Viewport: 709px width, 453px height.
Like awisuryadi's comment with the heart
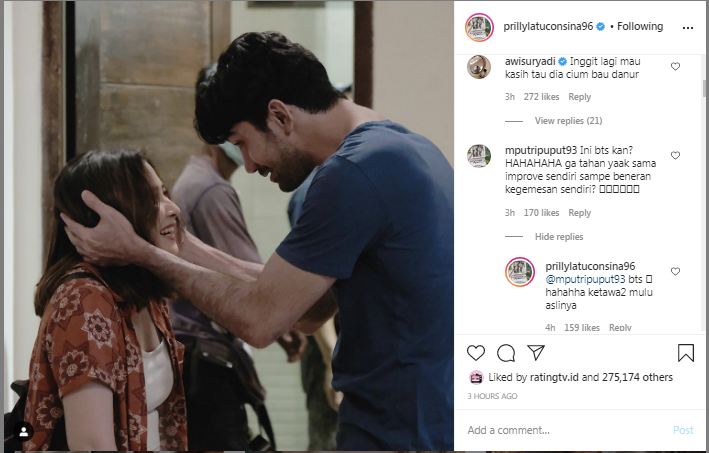[x=675, y=66]
